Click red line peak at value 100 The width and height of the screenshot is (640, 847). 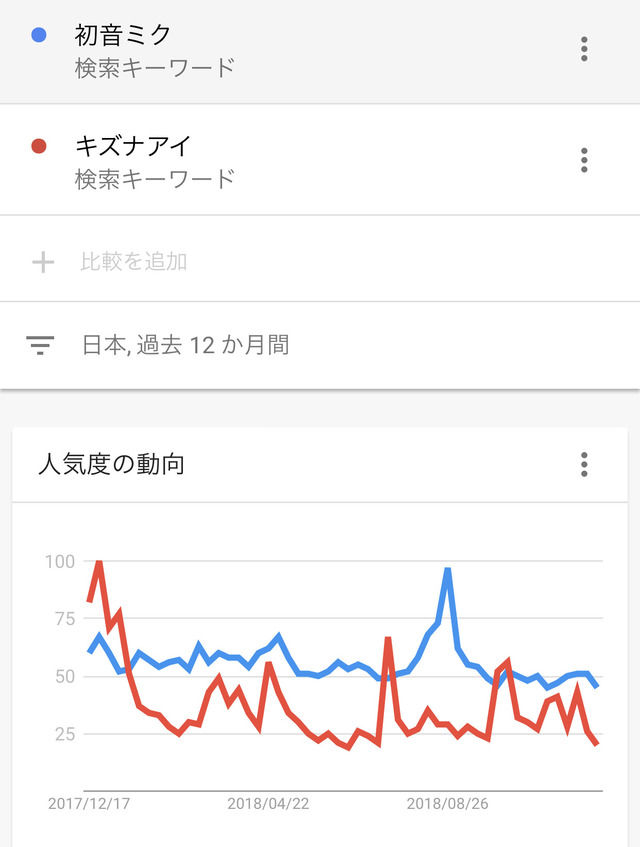(99, 562)
